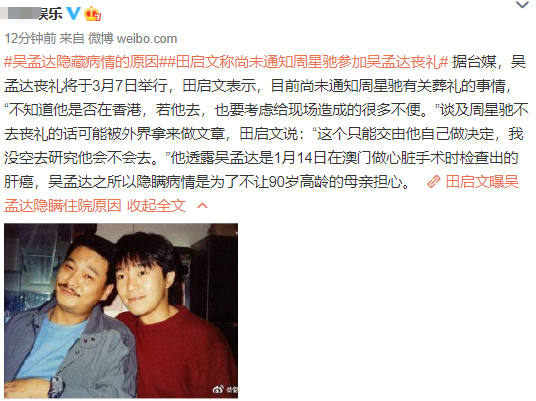Open the post options chevron at top right
The height and width of the screenshot is (401, 536).
[x=522, y=5]
